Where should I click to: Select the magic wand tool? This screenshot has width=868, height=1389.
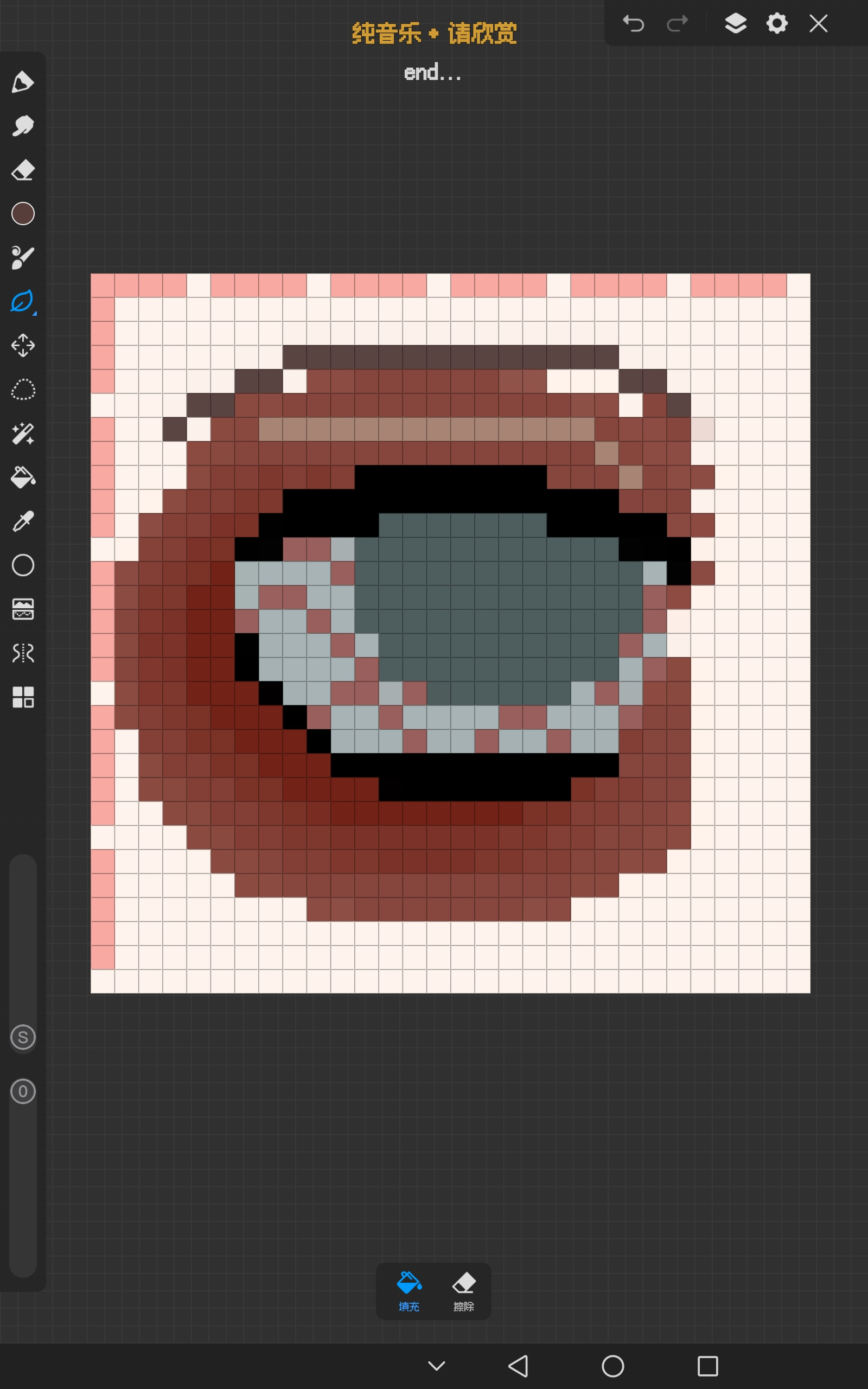pyautogui.click(x=23, y=434)
